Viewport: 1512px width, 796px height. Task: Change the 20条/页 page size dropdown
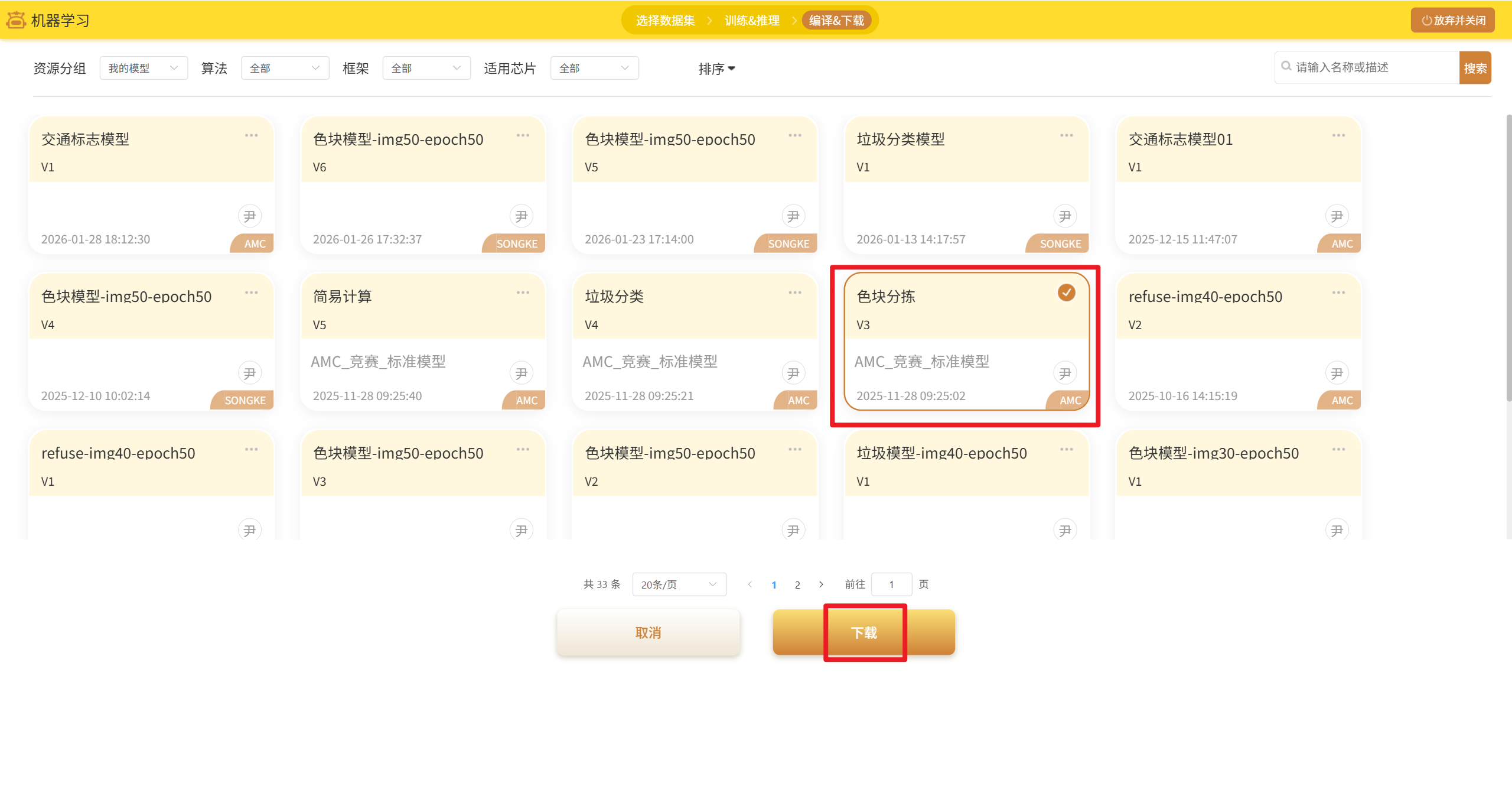click(679, 584)
